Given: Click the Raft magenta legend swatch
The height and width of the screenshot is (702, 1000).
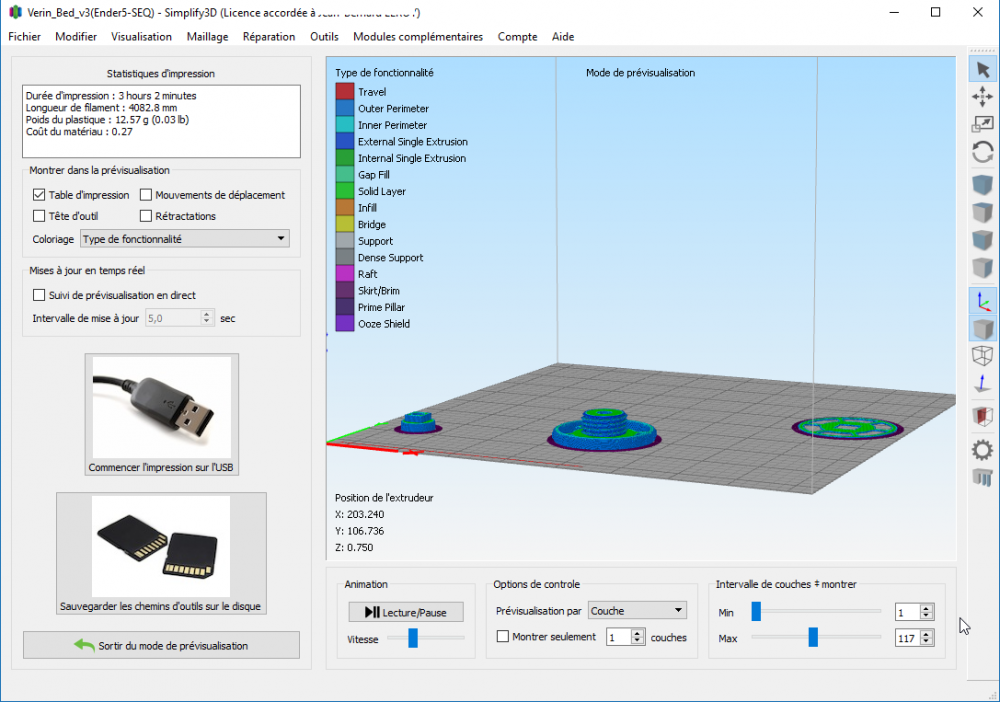Looking at the screenshot, I should pyautogui.click(x=344, y=274).
